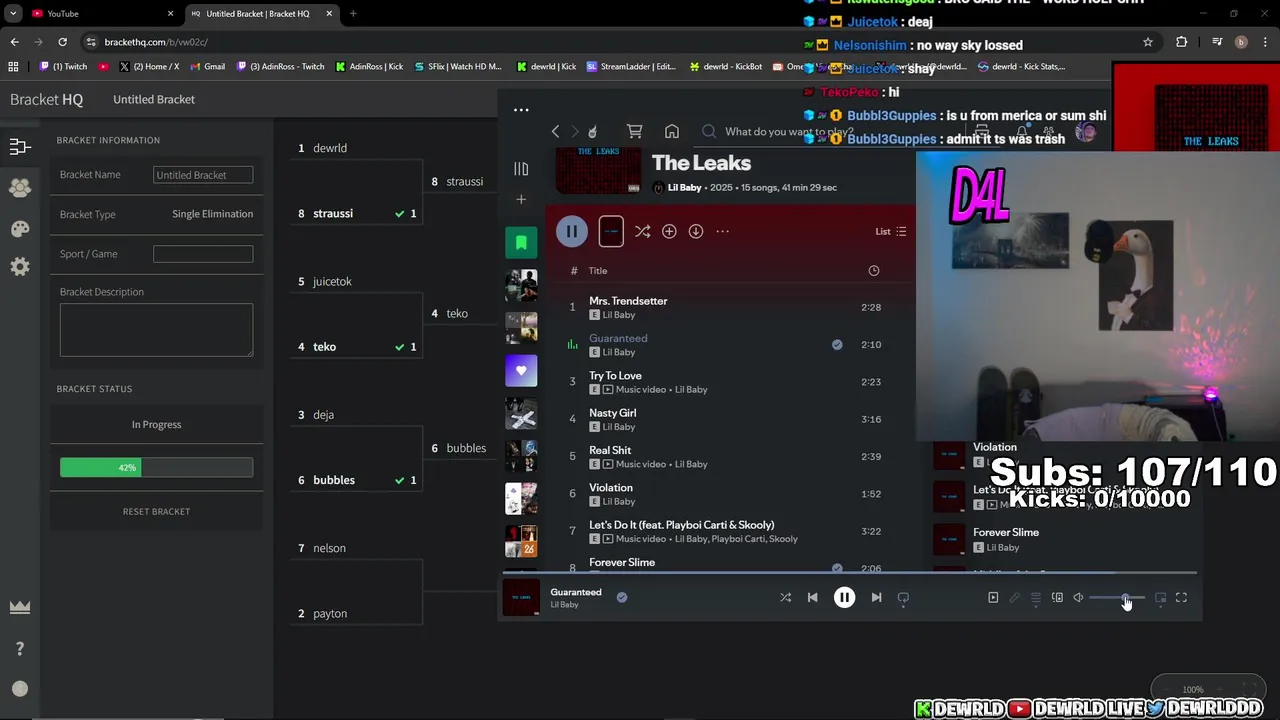Image resolution: width=1280 pixels, height=720 pixels.
Task: Toggle repeat in bottom player bar
Action: [x=903, y=597]
